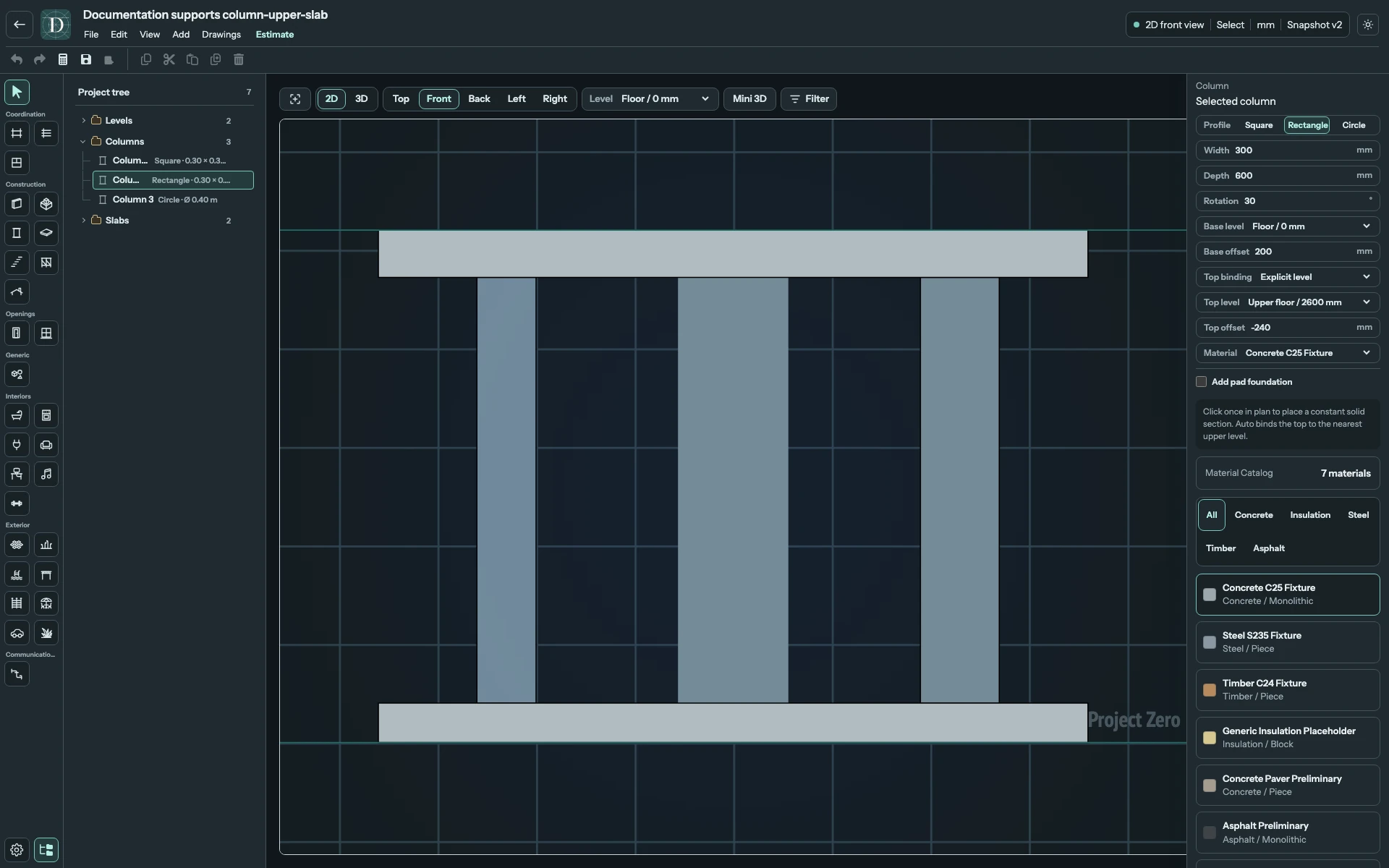Image resolution: width=1389 pixels, height=868 pixels.
Task: Open the File menu
Action: pyautogui.click(x=91, y=35)
